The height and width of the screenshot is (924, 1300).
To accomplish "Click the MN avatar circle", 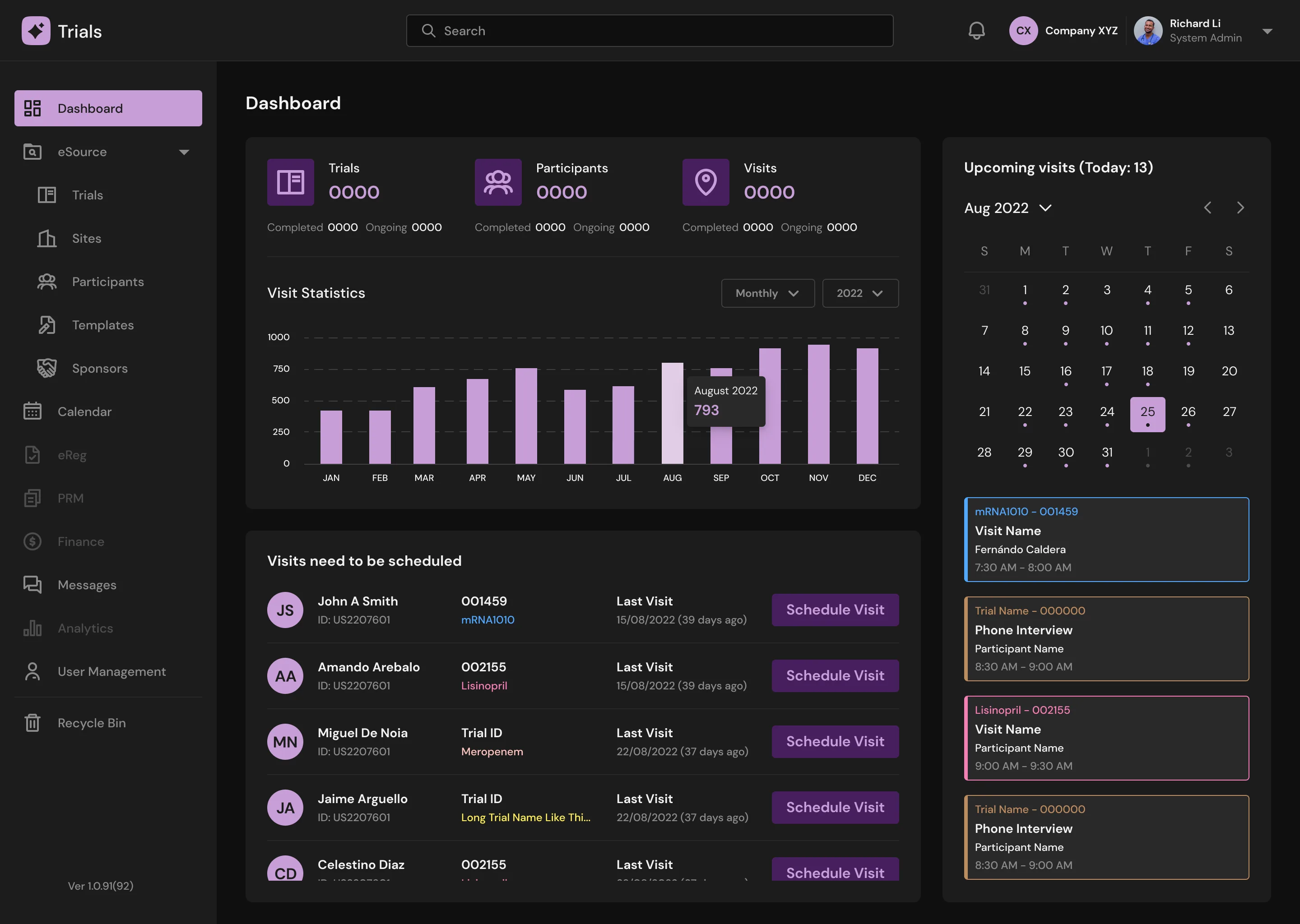I will point(285,742).
